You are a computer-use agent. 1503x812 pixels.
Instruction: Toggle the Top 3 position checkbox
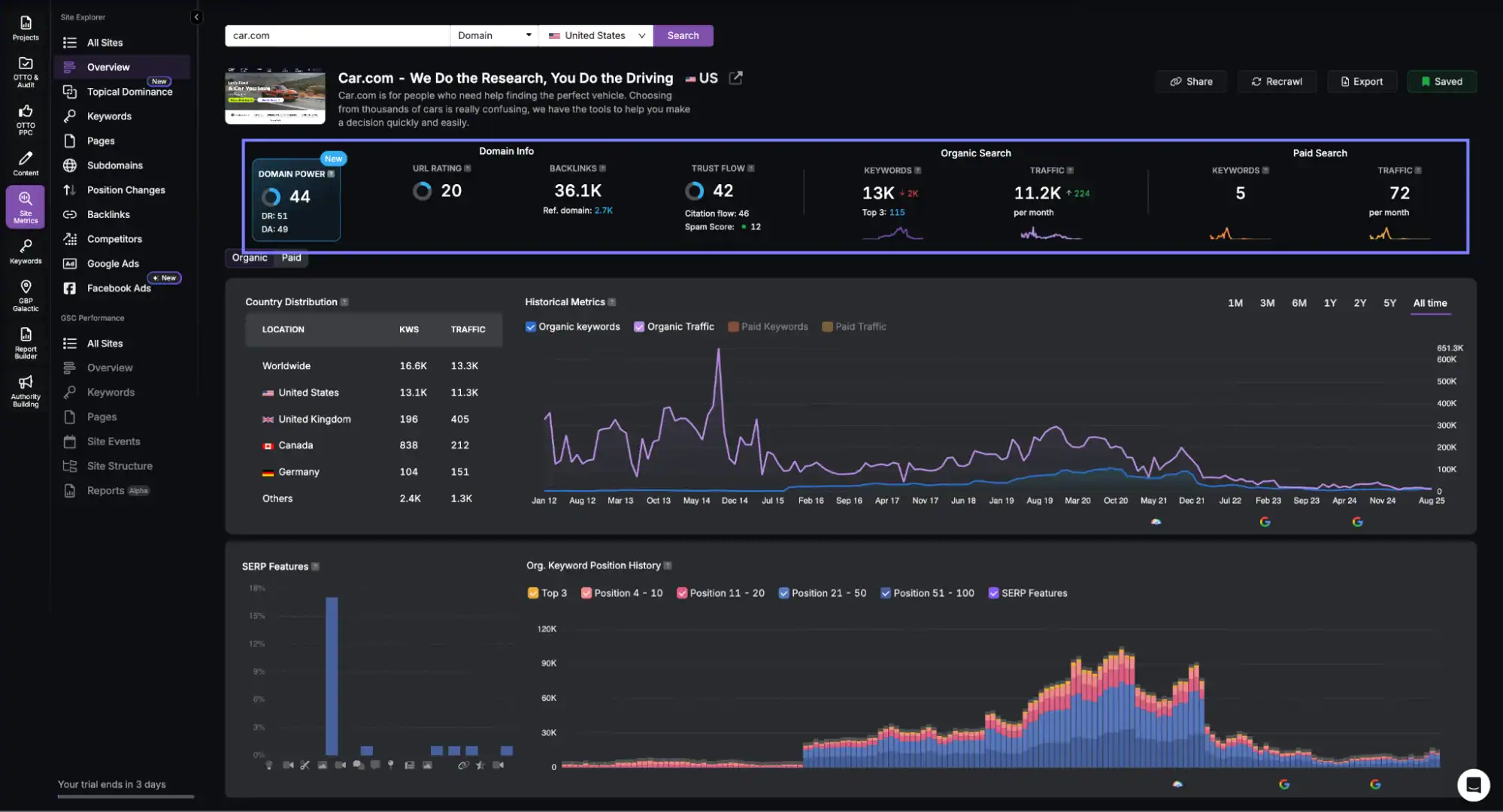pos(533,593)
